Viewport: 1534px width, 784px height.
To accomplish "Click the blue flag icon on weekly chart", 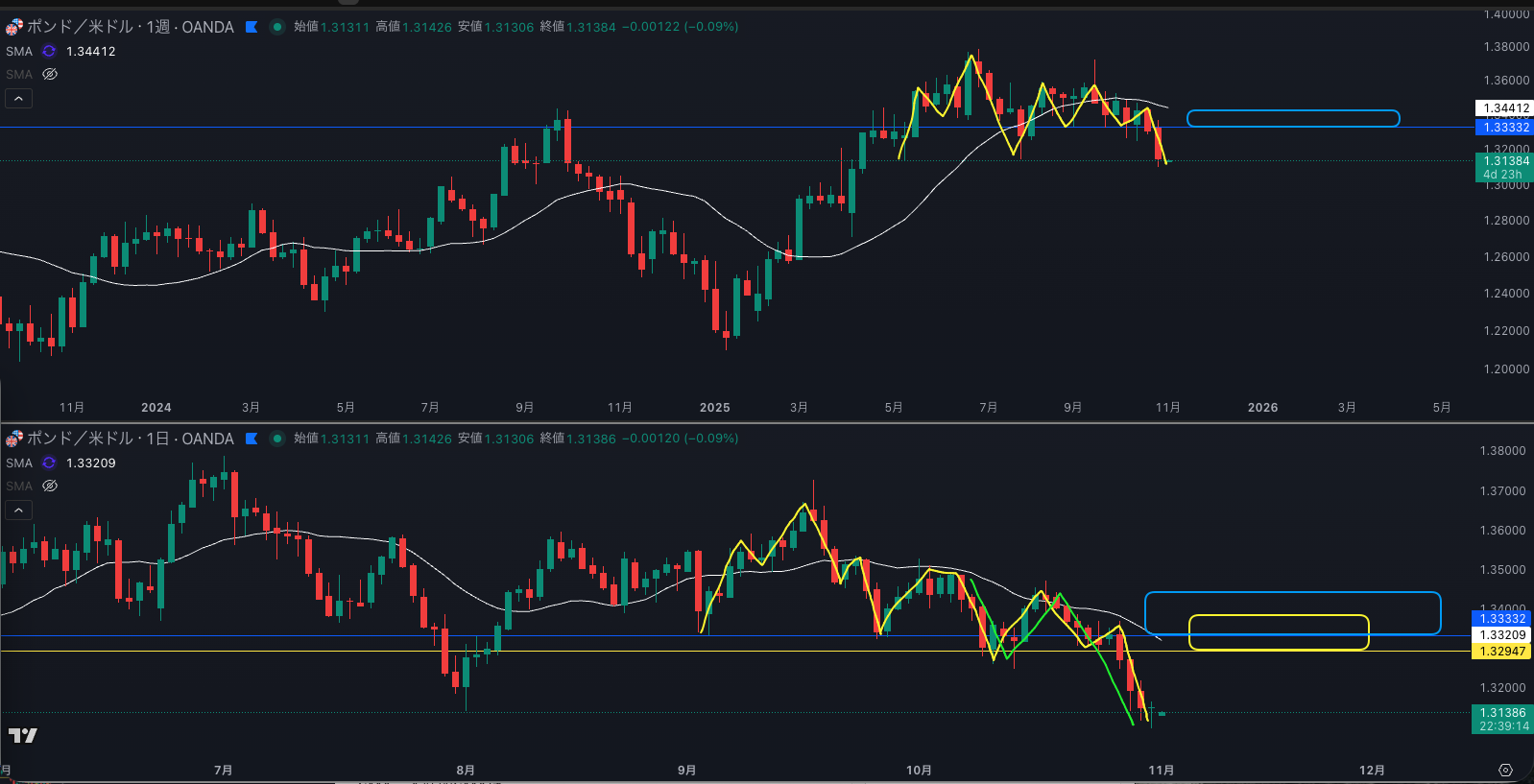I will [x=252, y=27].
